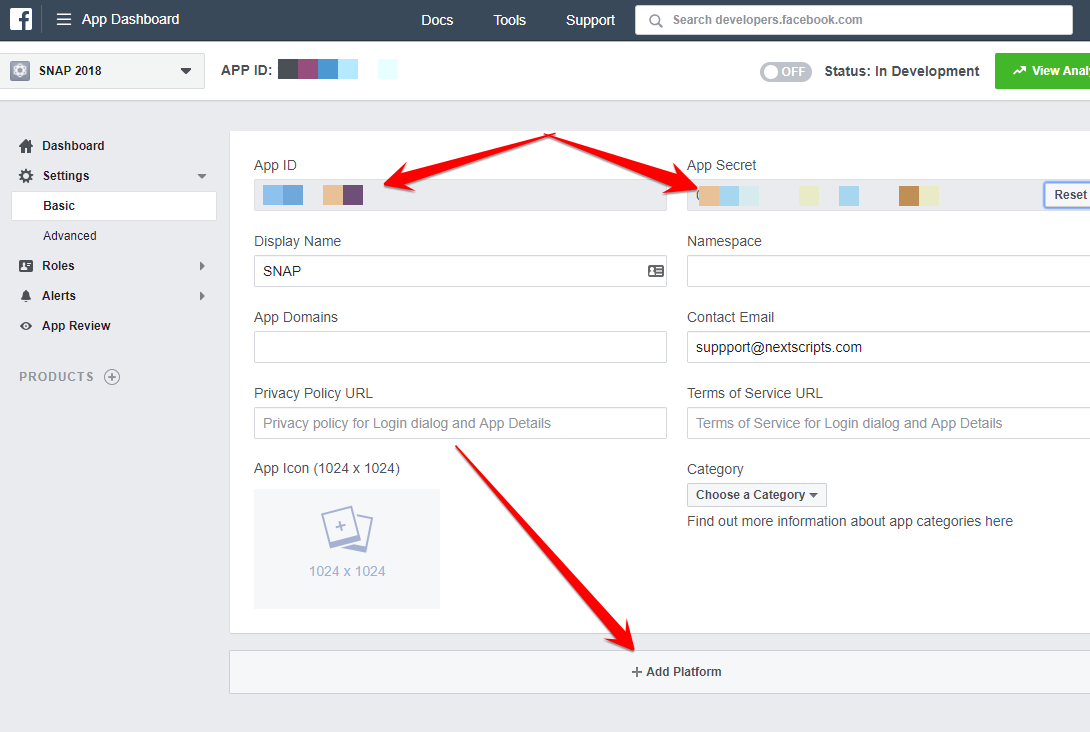Screen dimensions: 1090x732
Task: Follow the app categories 'here' link
Action: tap(998, 521)
